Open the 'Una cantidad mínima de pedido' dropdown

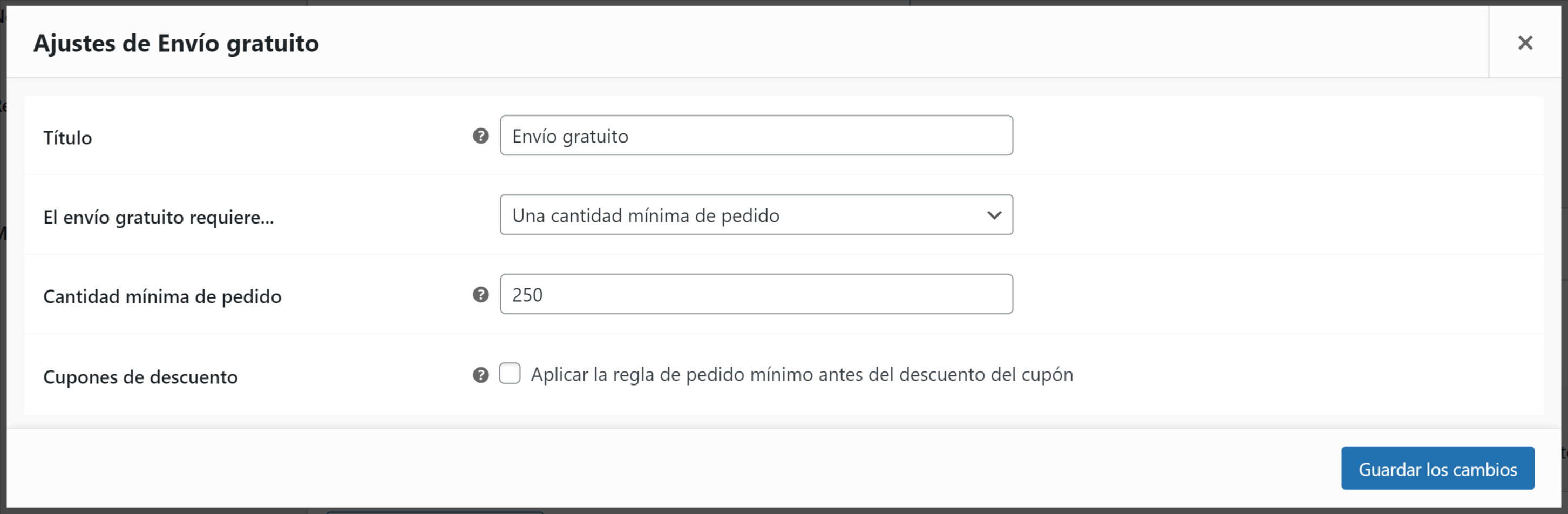click(756, 215)
